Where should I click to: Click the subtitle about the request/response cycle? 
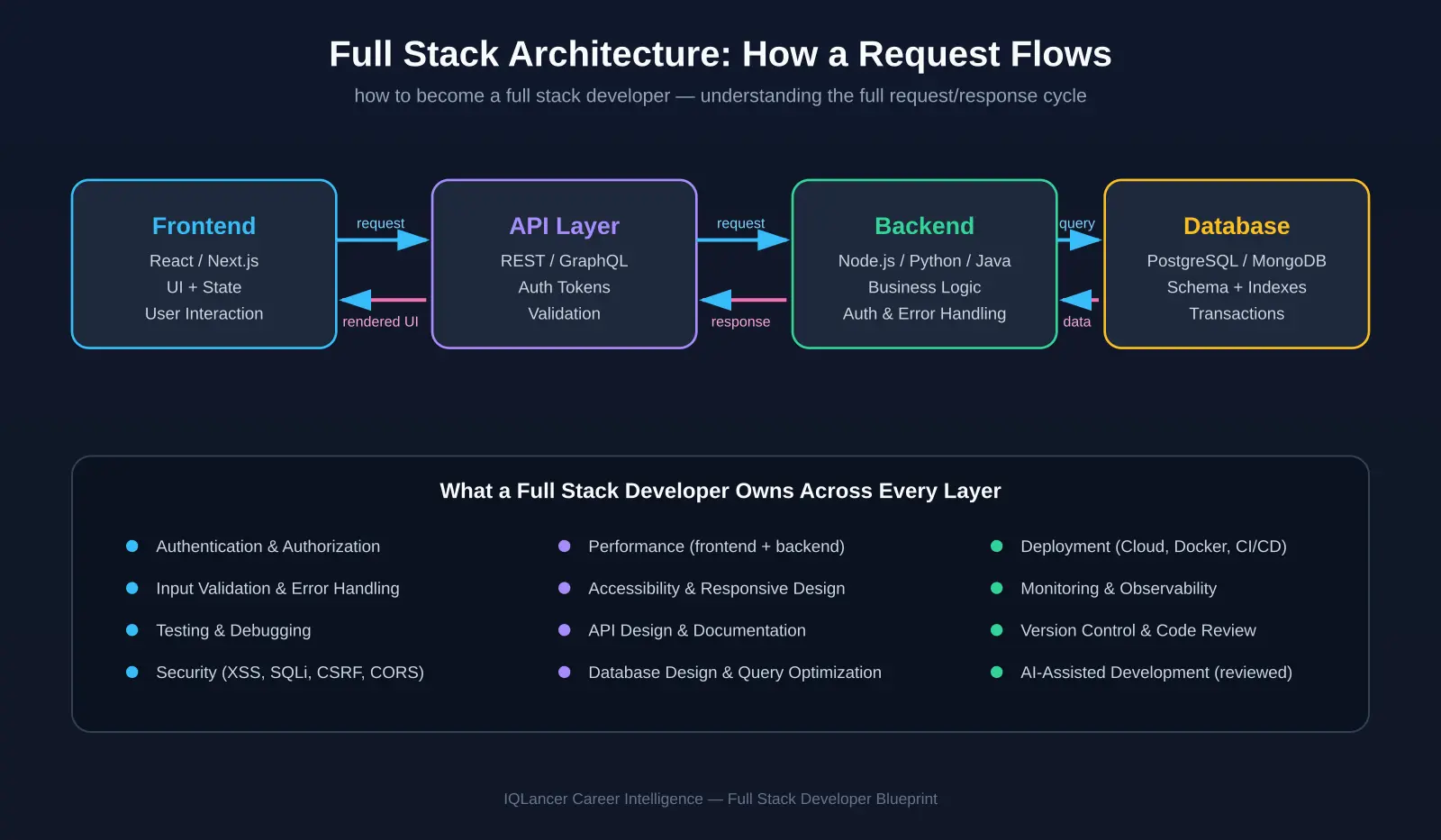pos(720,95)
